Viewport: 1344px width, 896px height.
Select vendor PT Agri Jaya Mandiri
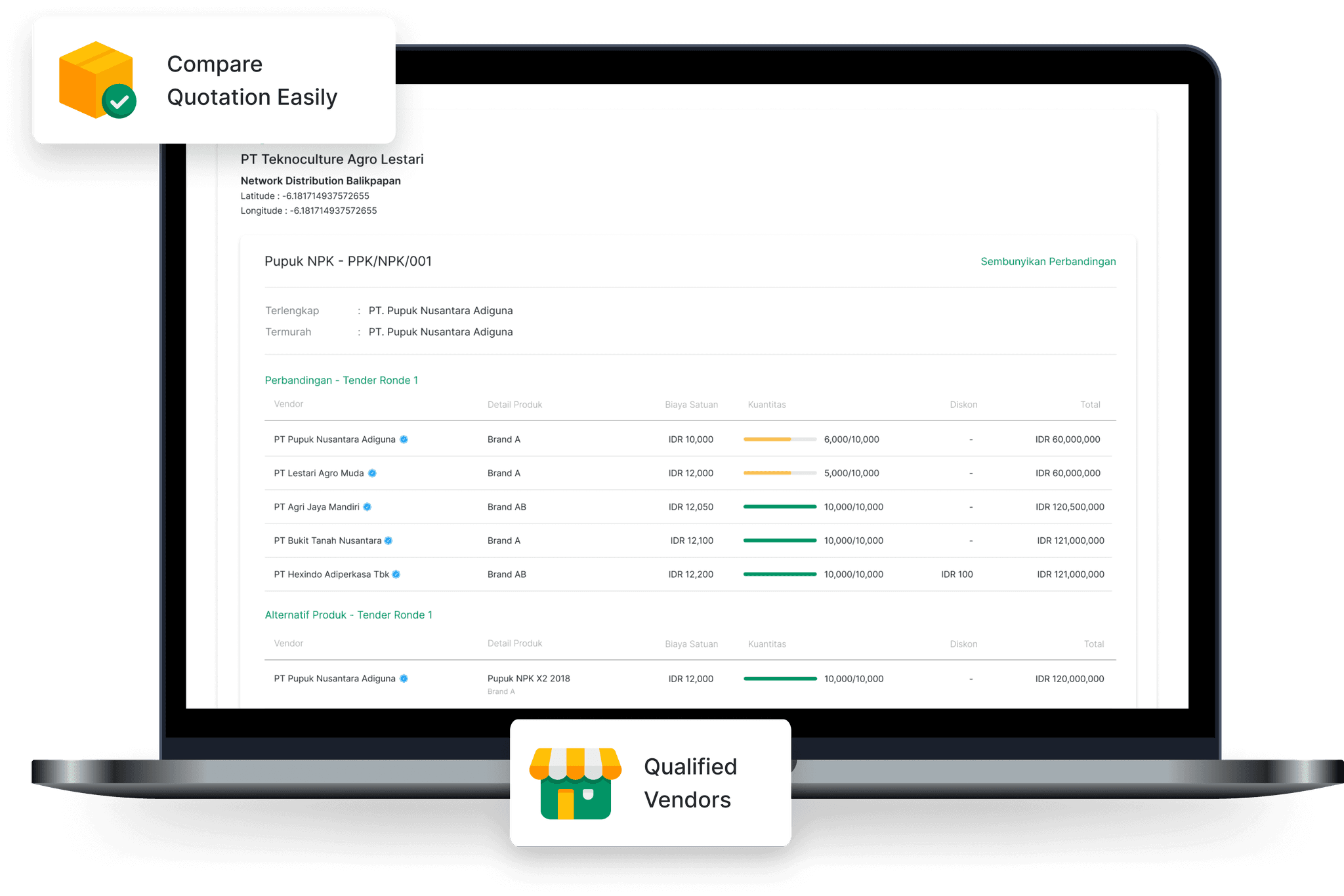click(316, 507)
